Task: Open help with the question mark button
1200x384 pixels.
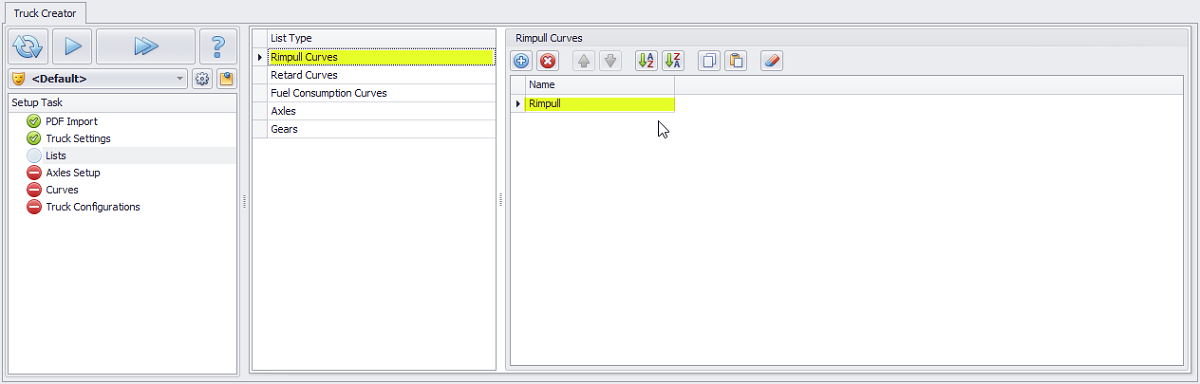Action: [218, 46]
